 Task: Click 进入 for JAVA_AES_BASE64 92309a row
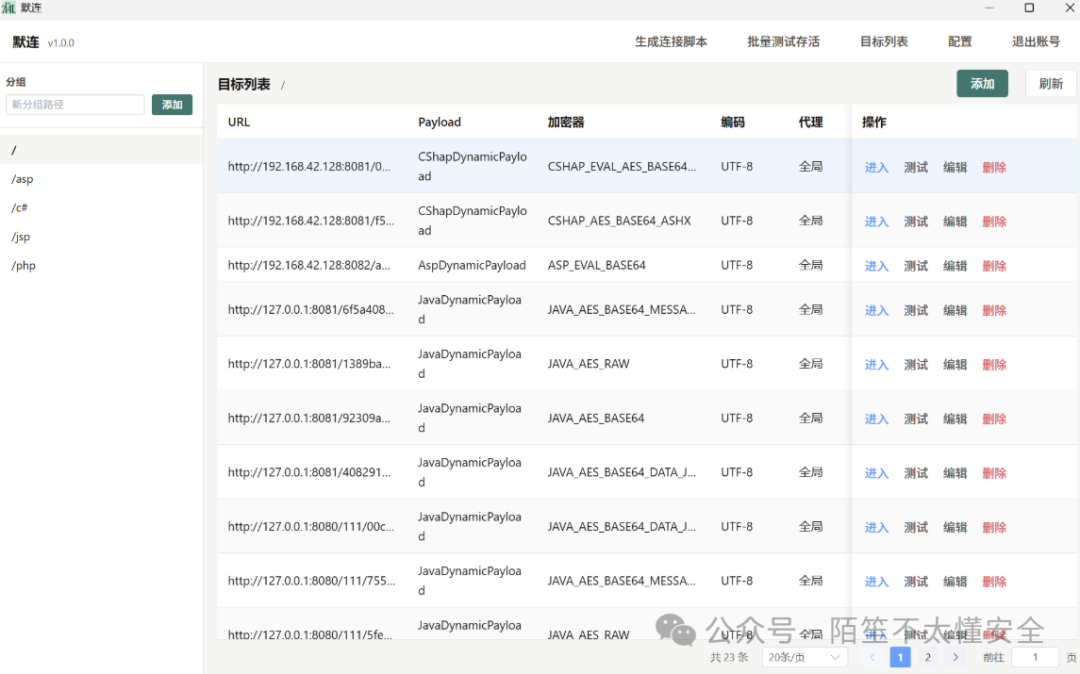tap(876, 419)
